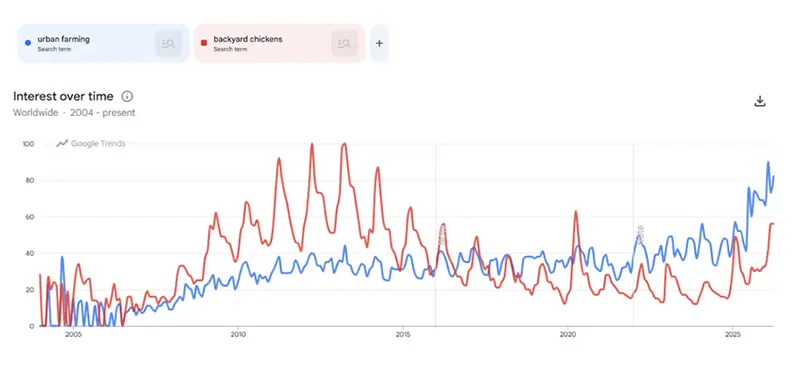Click the Google Trends logo watermark
This screenshot has height=391, width=800.
coord(91,143)
